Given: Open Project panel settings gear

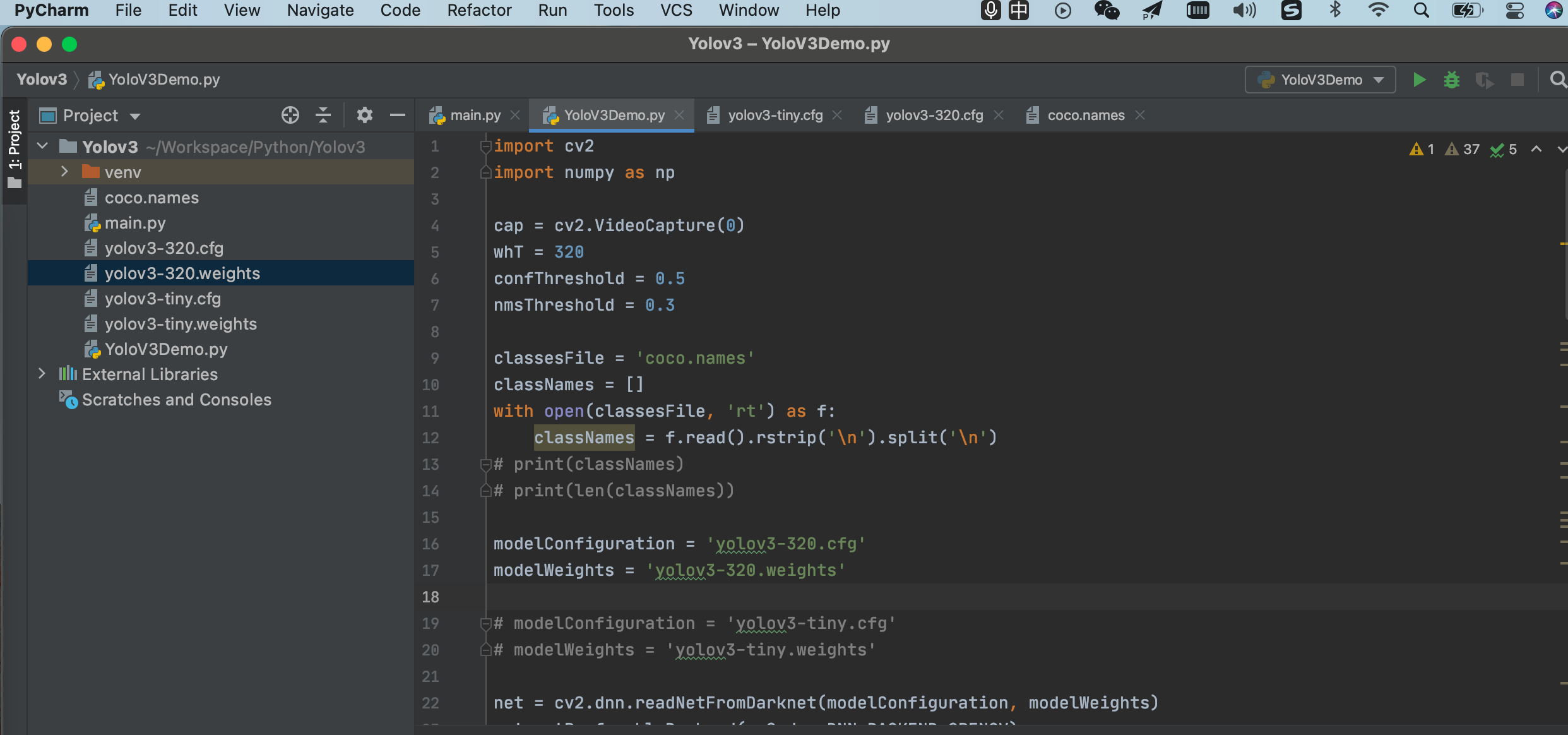Looking at the screenshot, I should coord(364,115).
